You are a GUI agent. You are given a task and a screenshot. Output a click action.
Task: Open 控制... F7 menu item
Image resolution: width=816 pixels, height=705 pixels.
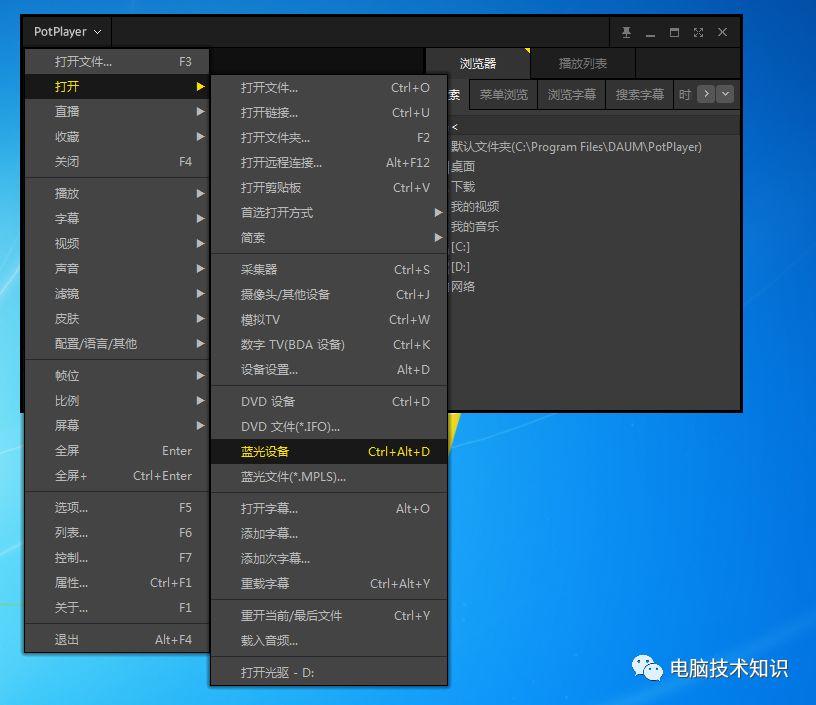117,558
